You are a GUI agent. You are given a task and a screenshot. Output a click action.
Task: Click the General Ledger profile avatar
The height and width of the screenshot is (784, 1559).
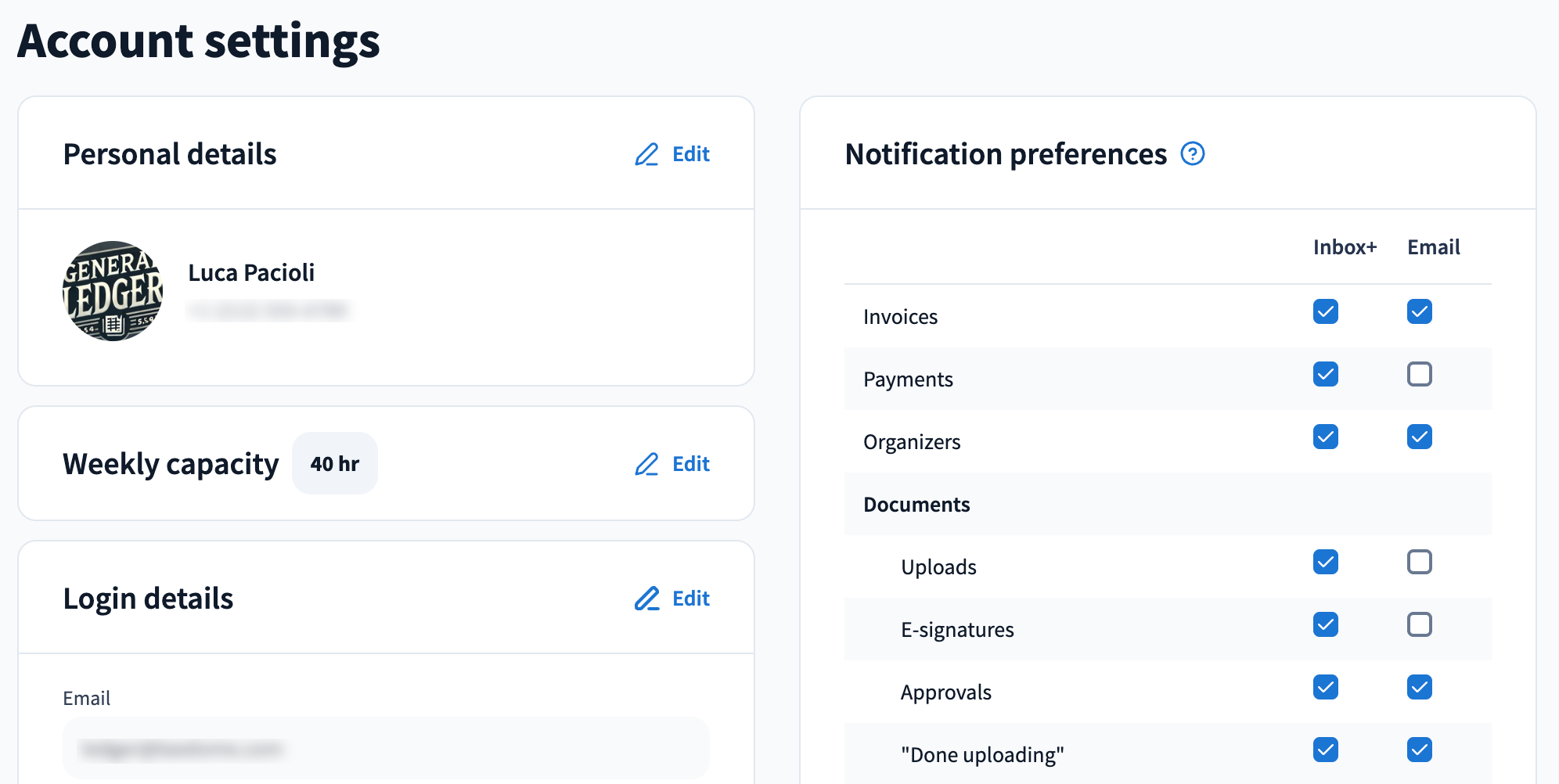click(x=113, y=291)
